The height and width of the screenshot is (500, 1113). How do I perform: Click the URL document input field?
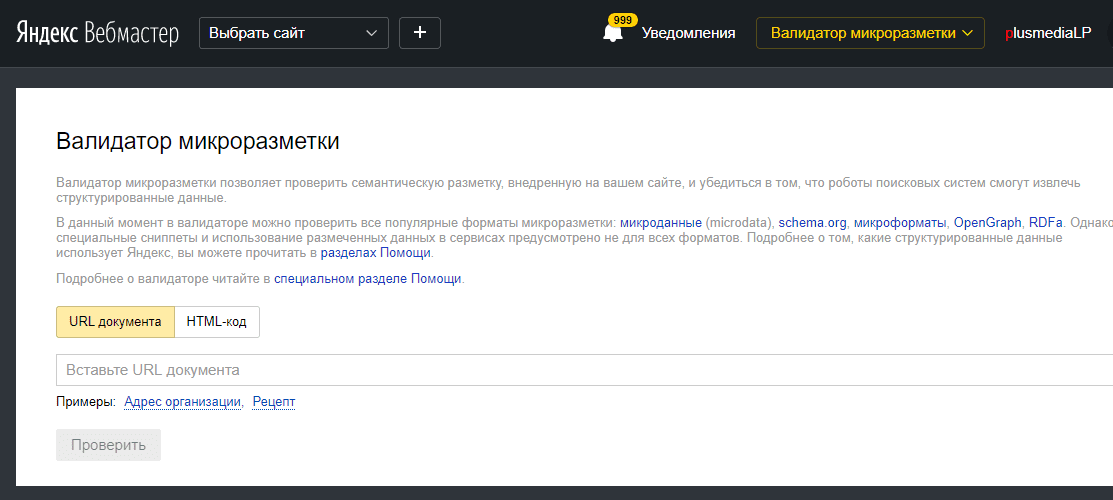tap(584, 370)
